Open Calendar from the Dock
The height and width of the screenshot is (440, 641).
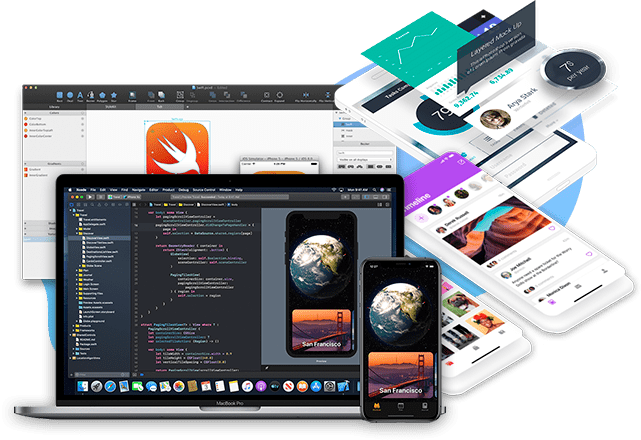206,386
